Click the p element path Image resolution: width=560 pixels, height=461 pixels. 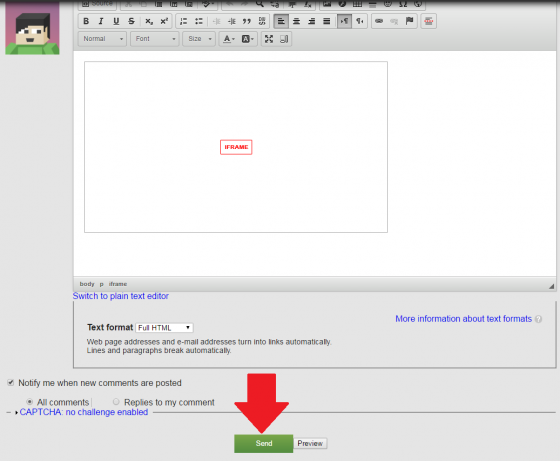pyautogui.click(x=101, y=284)
